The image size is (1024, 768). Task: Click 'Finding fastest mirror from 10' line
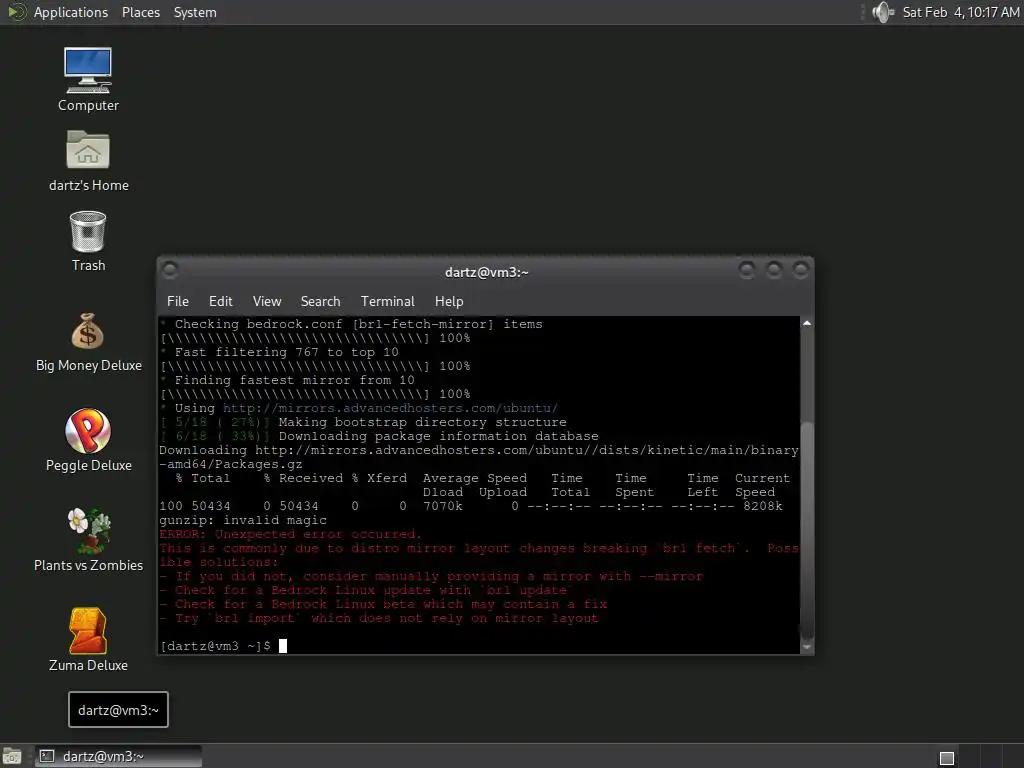click(x=294, y=380)
